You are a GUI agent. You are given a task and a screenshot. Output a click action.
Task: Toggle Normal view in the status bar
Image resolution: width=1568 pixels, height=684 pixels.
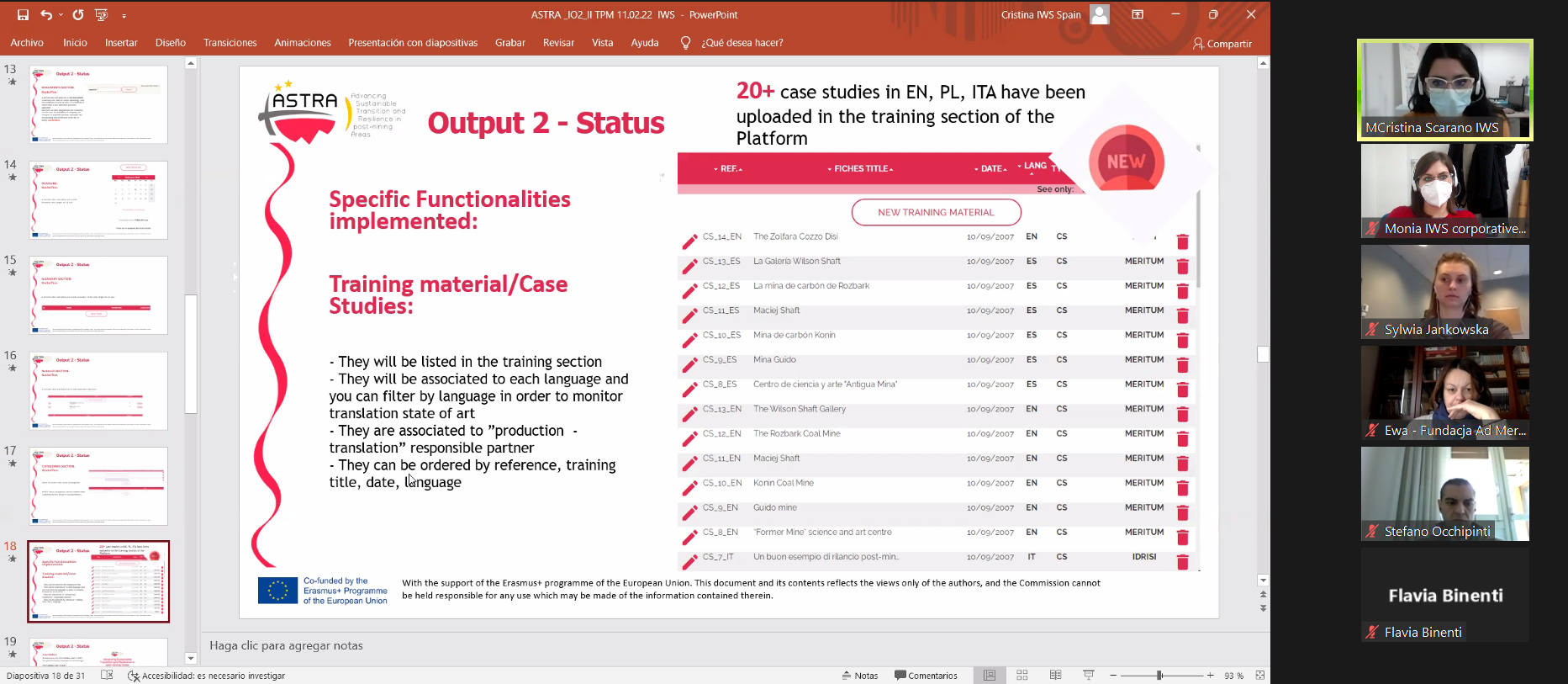point(990,676)
